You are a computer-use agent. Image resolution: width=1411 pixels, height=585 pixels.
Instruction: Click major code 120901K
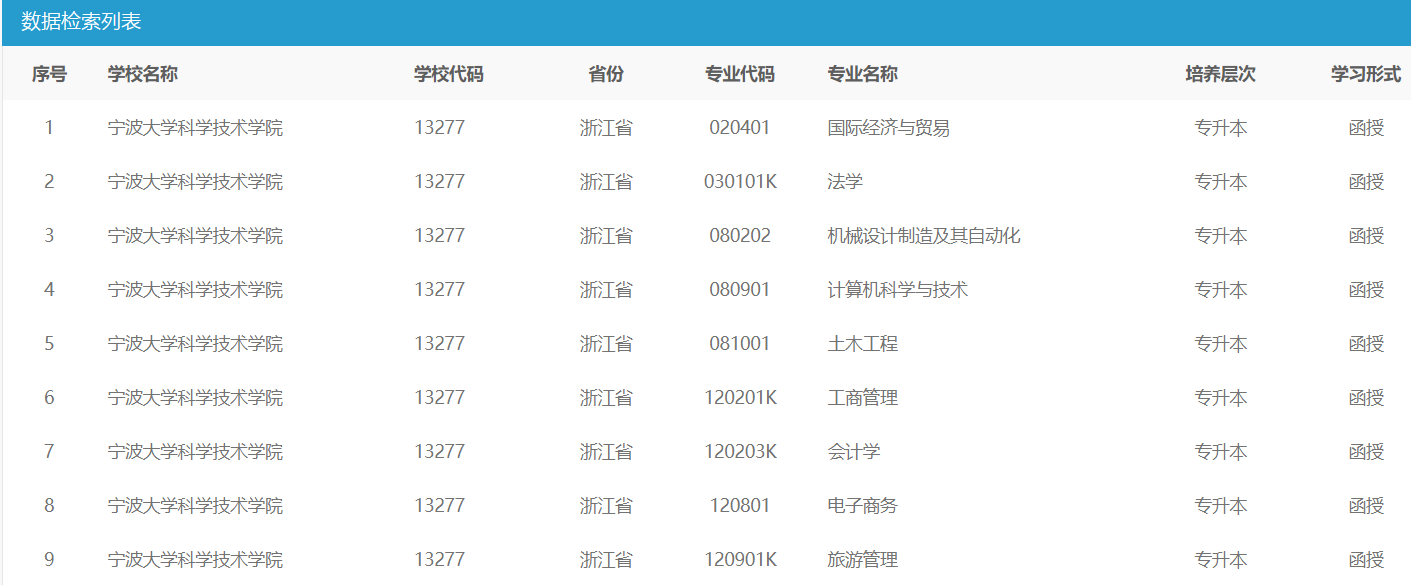coord(740,560)
